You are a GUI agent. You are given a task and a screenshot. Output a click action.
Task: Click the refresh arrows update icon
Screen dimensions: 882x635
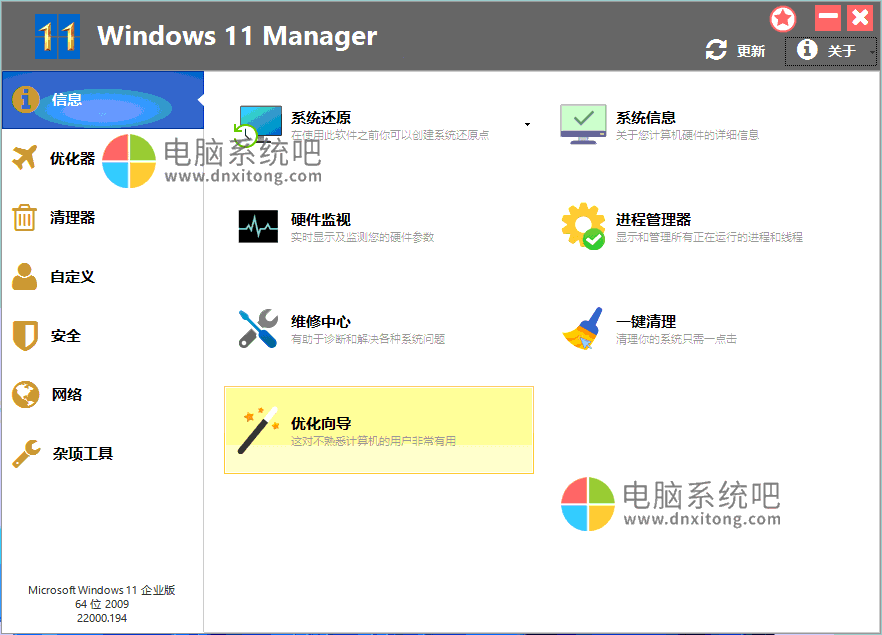(x=716, y=50)
